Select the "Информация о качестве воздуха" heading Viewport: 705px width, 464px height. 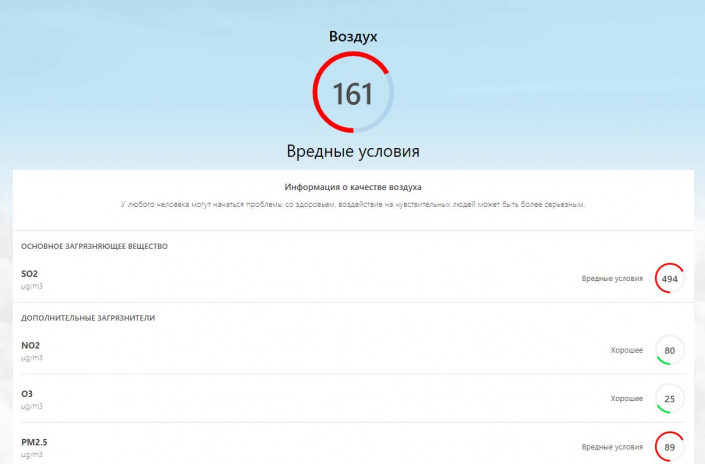353,187
